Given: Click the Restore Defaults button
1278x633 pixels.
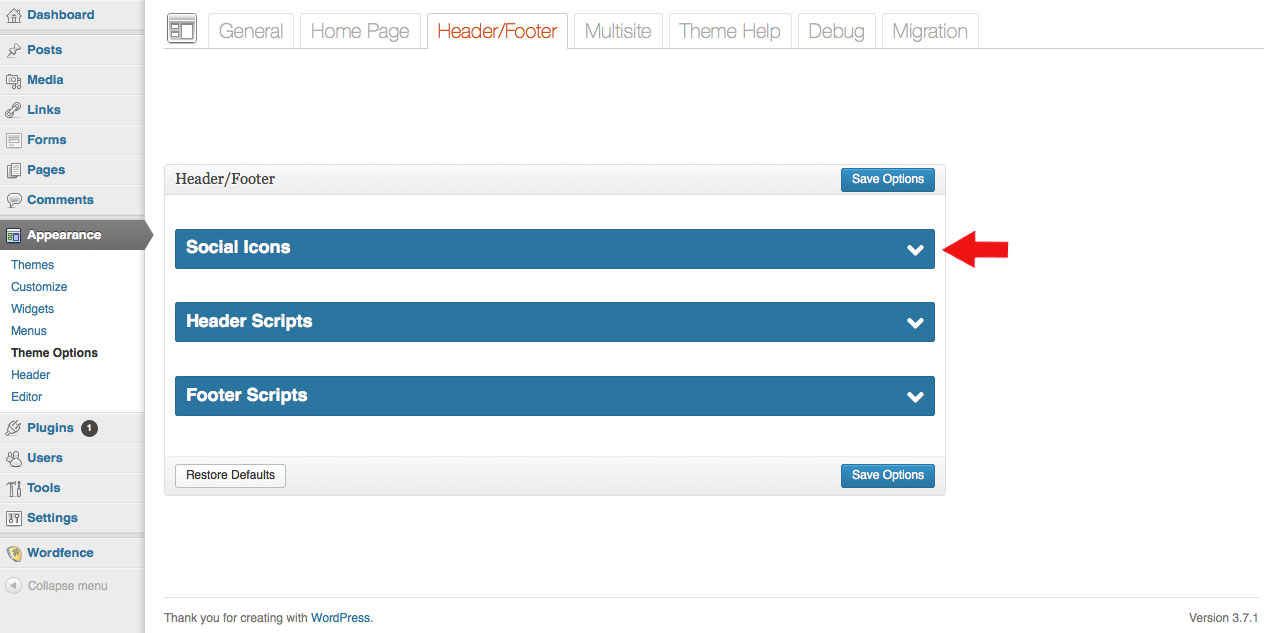Looking at the screenshot, I should pos(230,475).
